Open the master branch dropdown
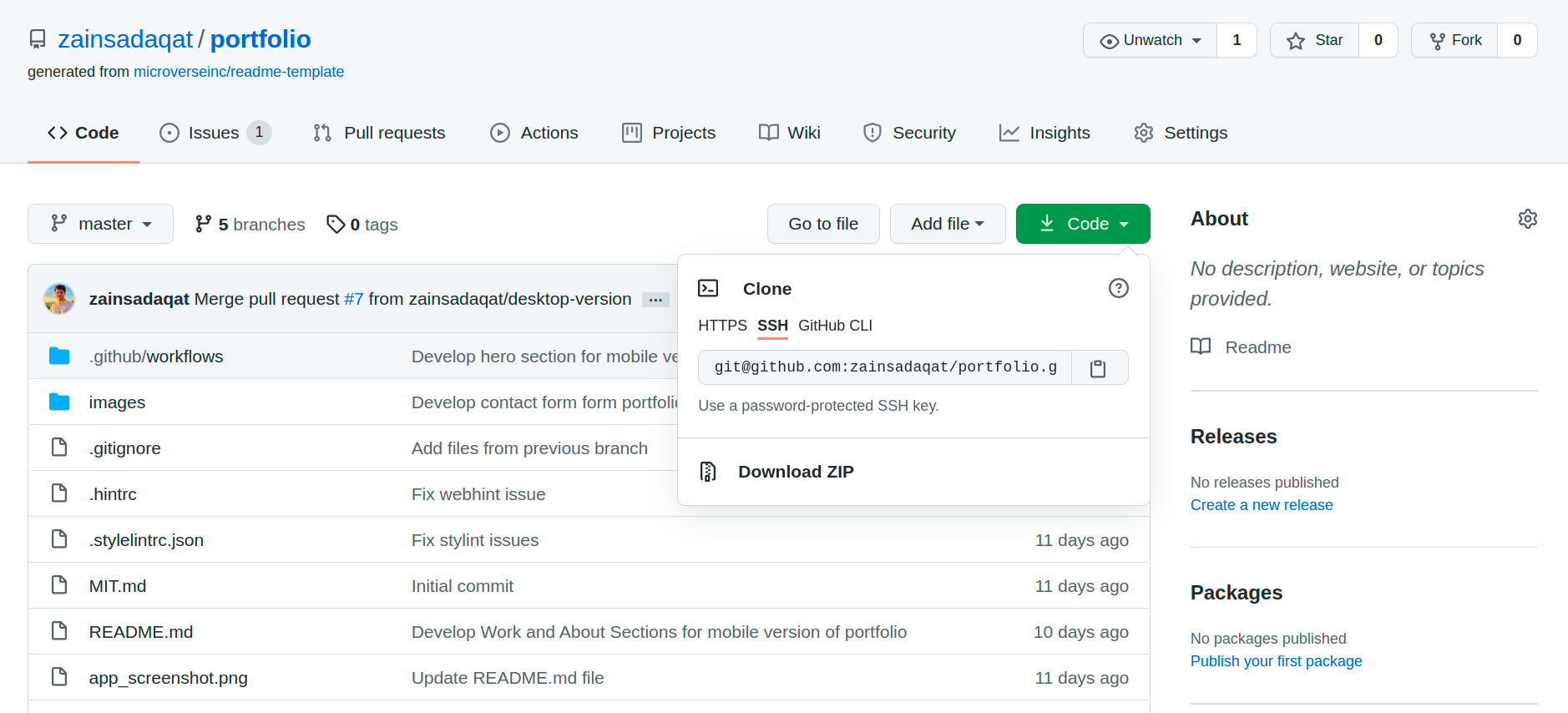The image size is (1568, 713). [100, 224]
